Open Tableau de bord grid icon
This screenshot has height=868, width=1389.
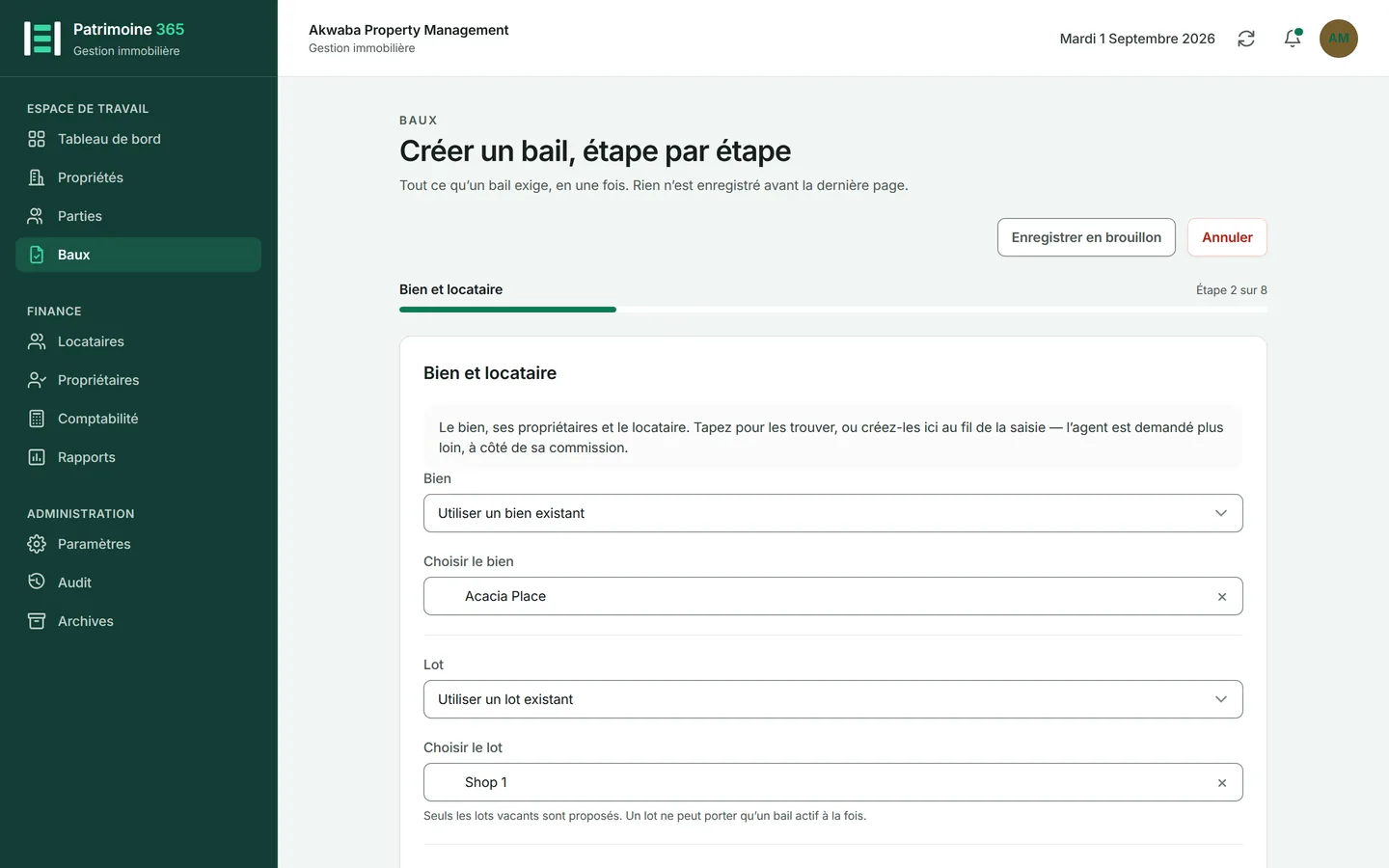[37, 139]
